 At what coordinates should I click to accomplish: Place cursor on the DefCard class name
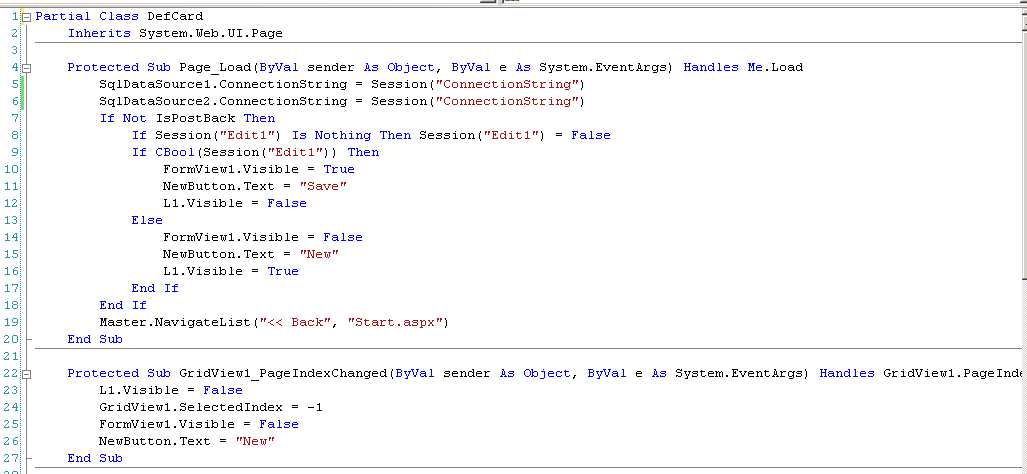pos(176,17)
